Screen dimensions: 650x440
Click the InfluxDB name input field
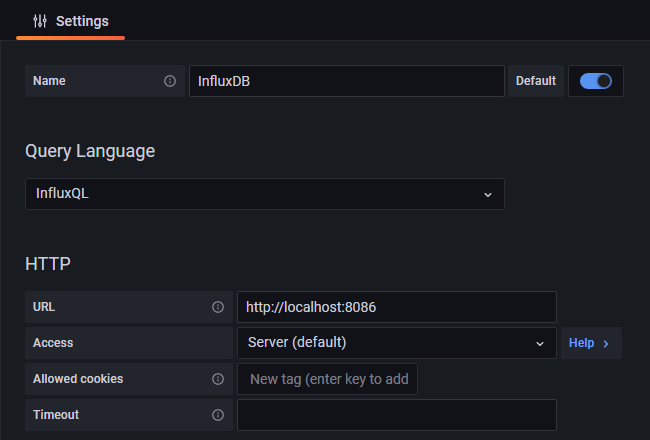pos(347,81)
